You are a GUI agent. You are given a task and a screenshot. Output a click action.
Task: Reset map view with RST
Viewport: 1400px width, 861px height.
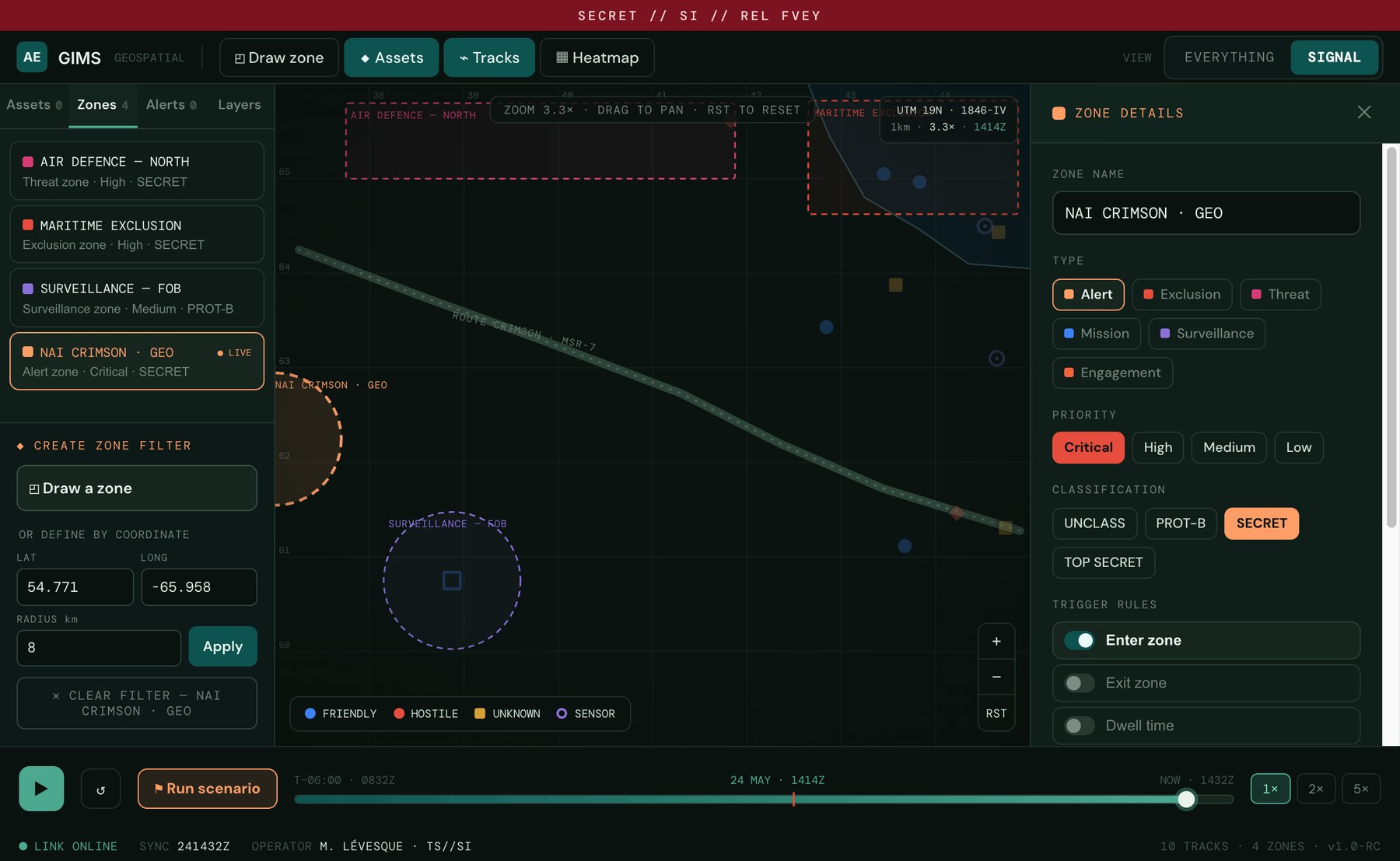click(996, 713)
